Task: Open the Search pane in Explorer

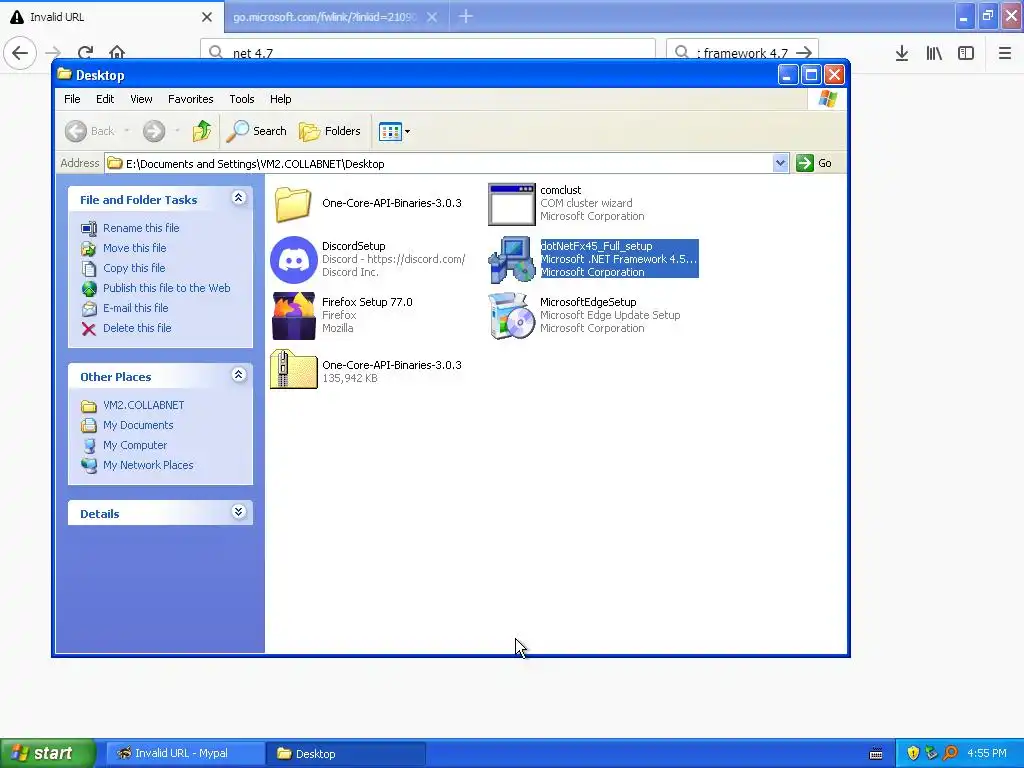Action: [256, 131]
